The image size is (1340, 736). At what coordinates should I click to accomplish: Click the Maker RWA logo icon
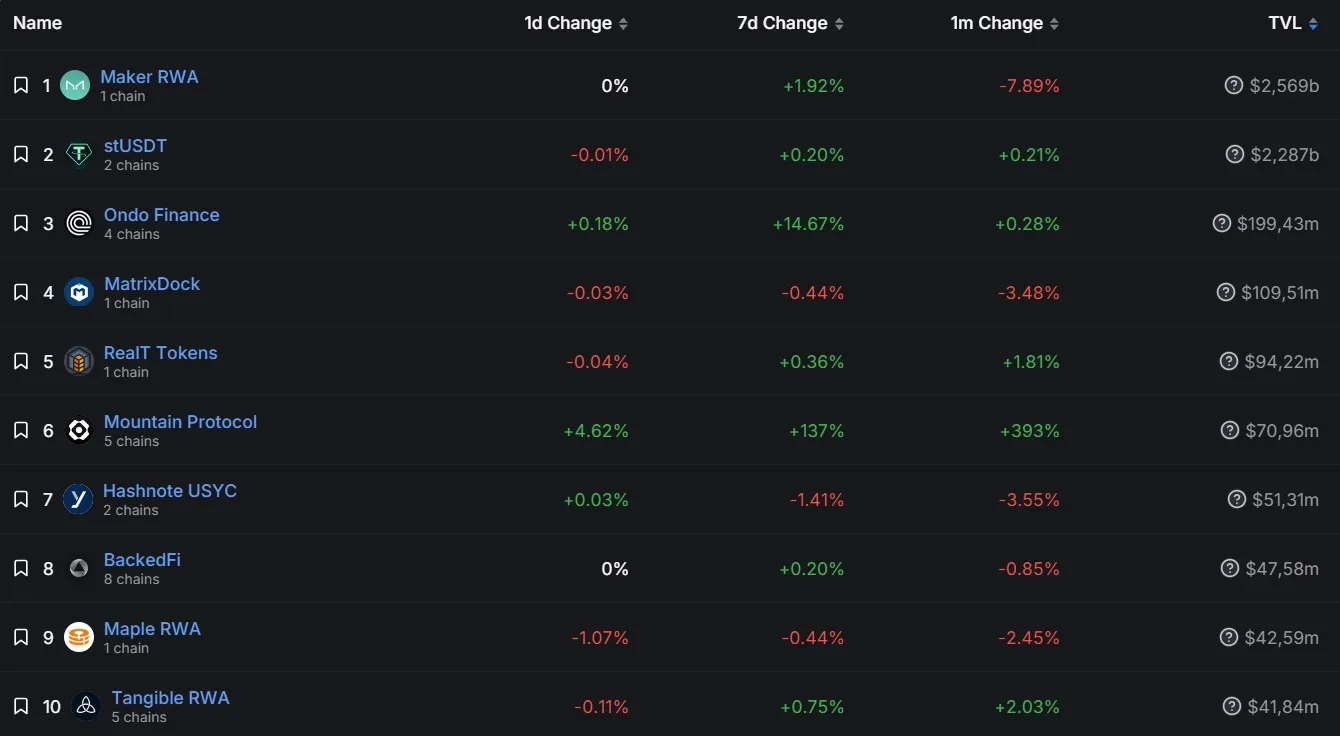click(x=75, y=86)
